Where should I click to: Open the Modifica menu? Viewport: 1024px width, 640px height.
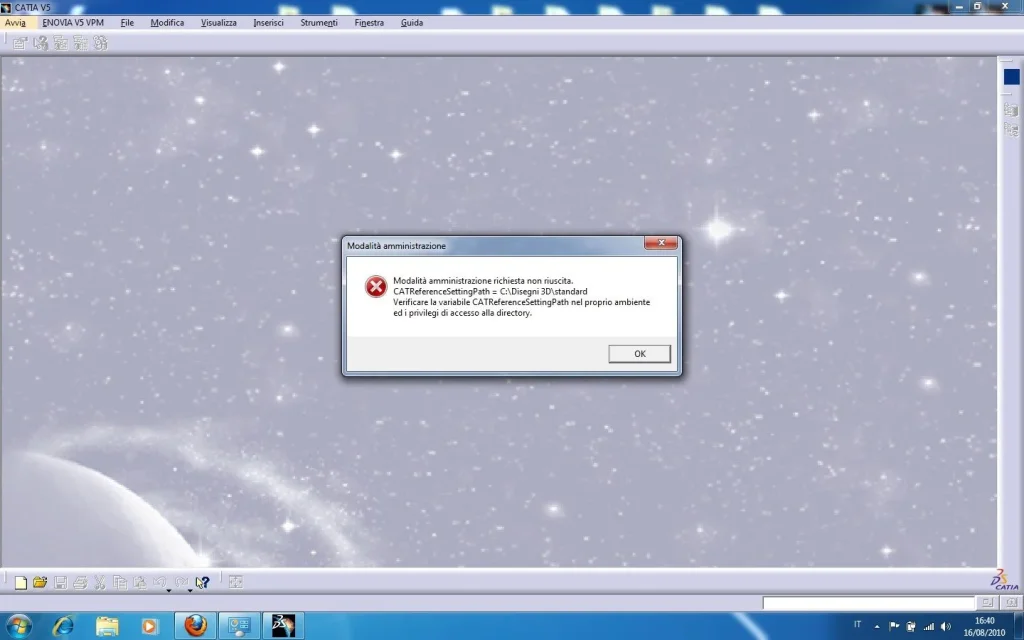167,22
